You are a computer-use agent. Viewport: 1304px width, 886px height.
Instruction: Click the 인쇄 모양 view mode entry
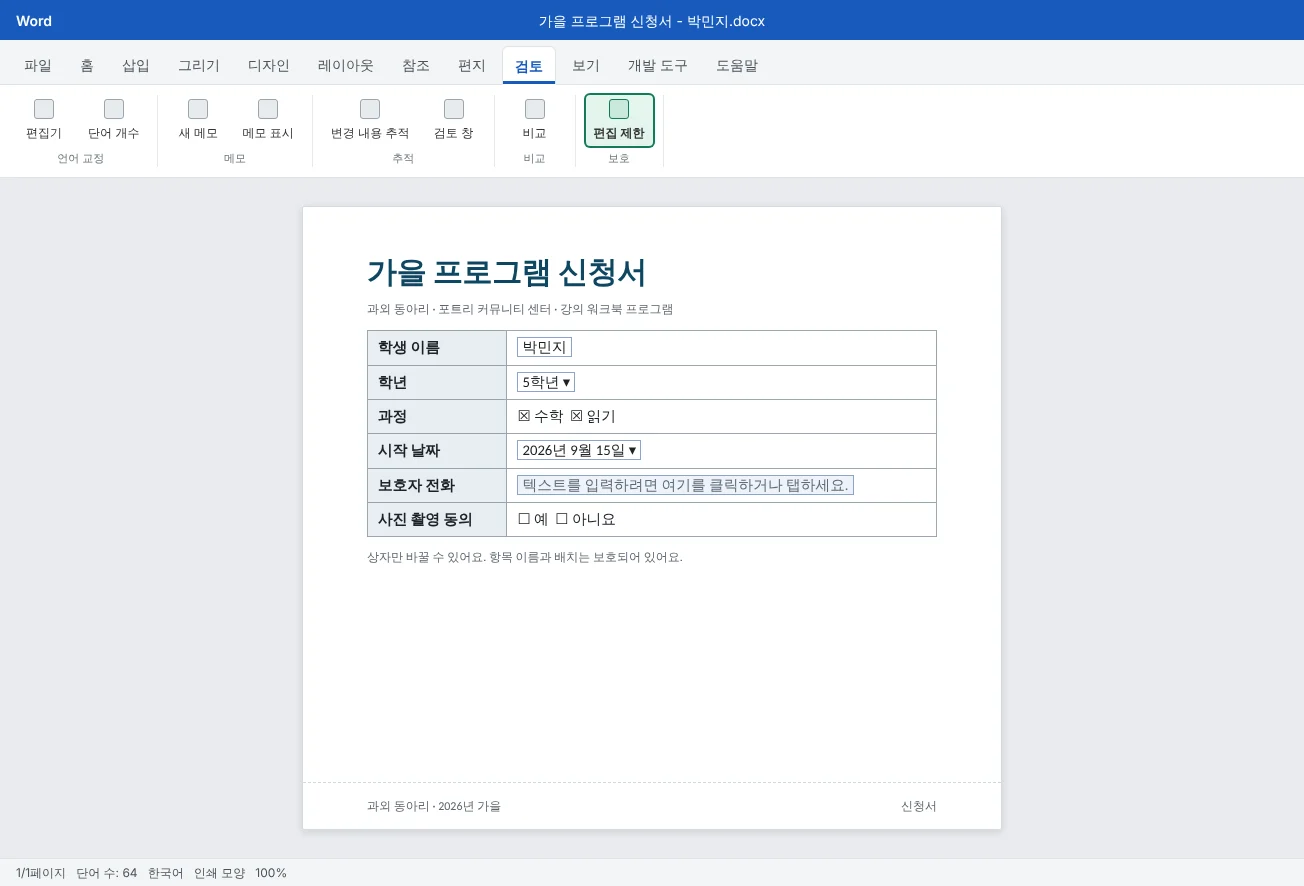click(x=219, y=873)
